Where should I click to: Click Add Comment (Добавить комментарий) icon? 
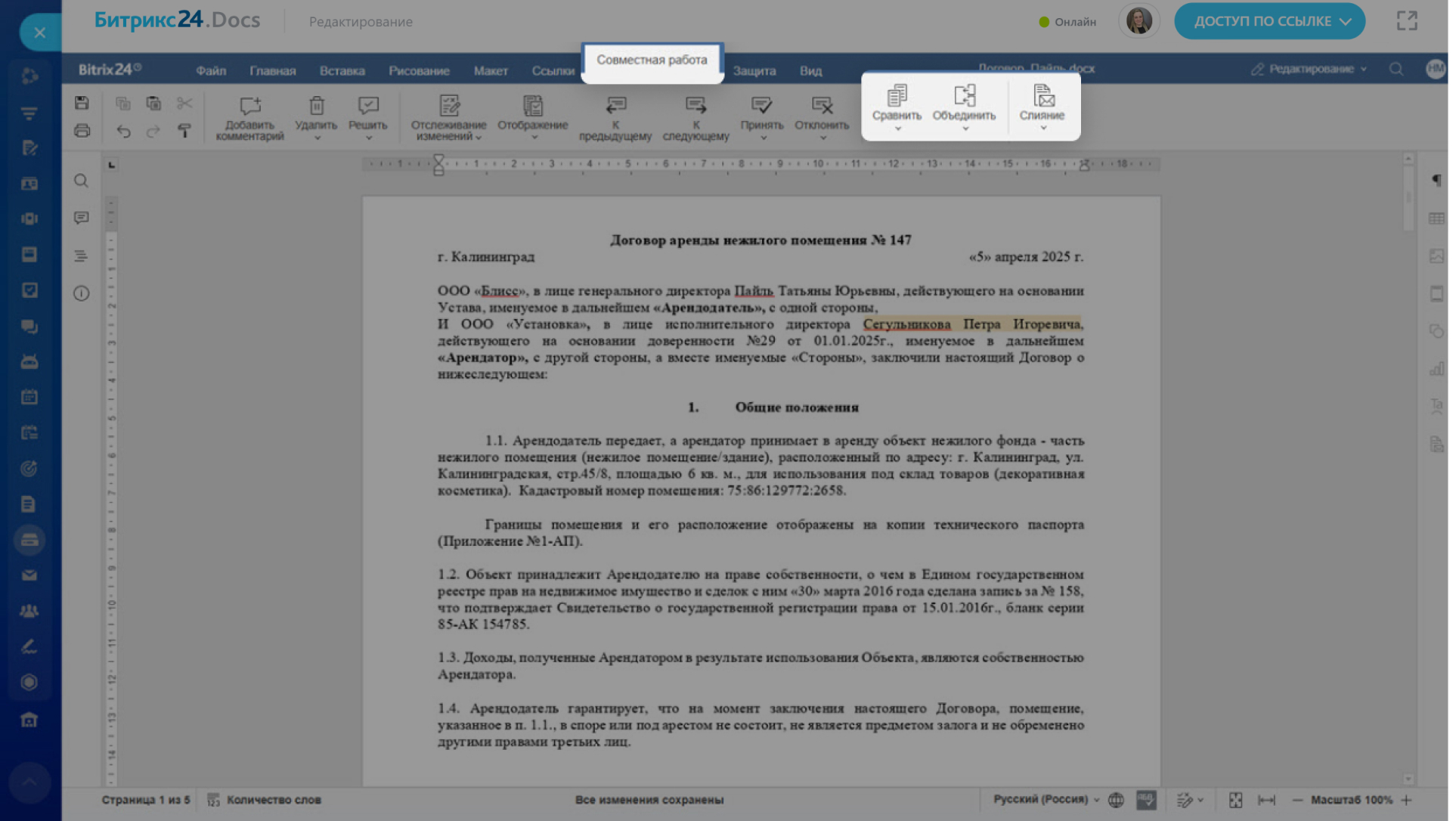coord(249,106)
